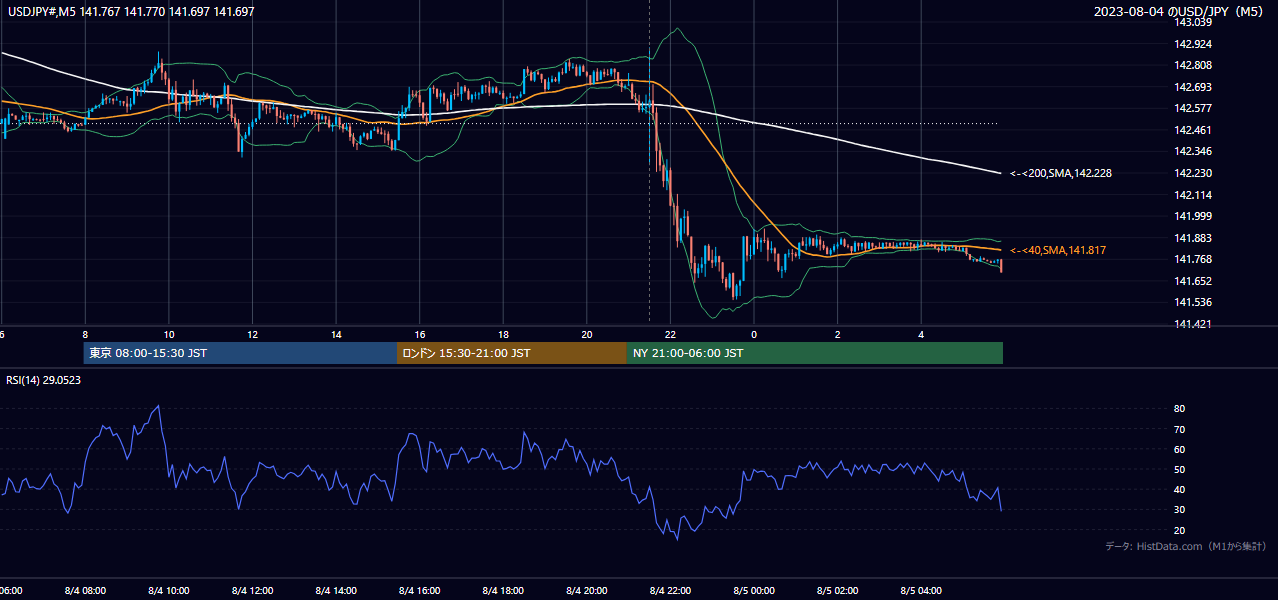Viewport: 1278px width, 600px height.
Task: Click the 141.768 price axis label
Action: click(x=1193, y=260)
